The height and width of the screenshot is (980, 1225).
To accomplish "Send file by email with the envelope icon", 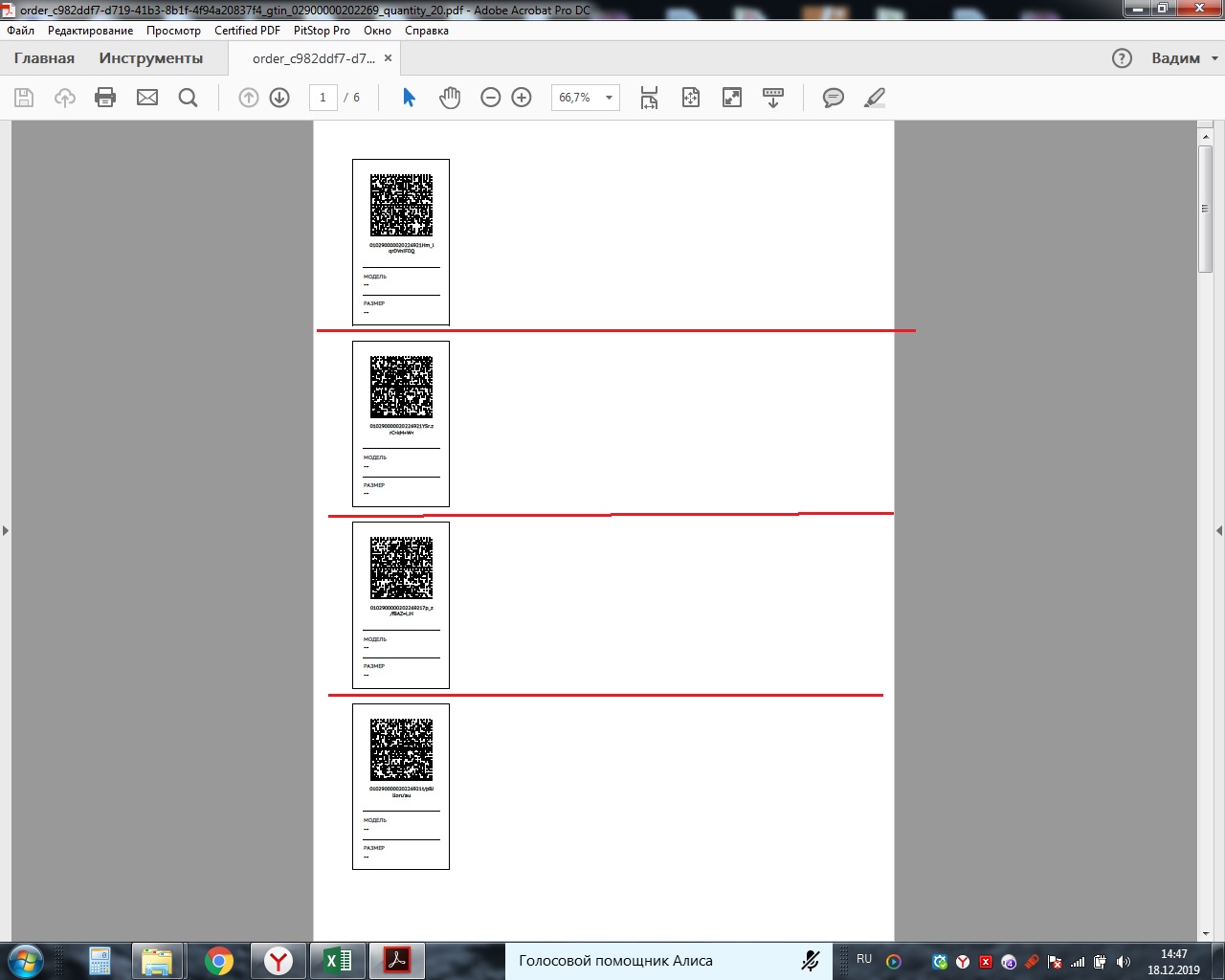I will (147, 98).
